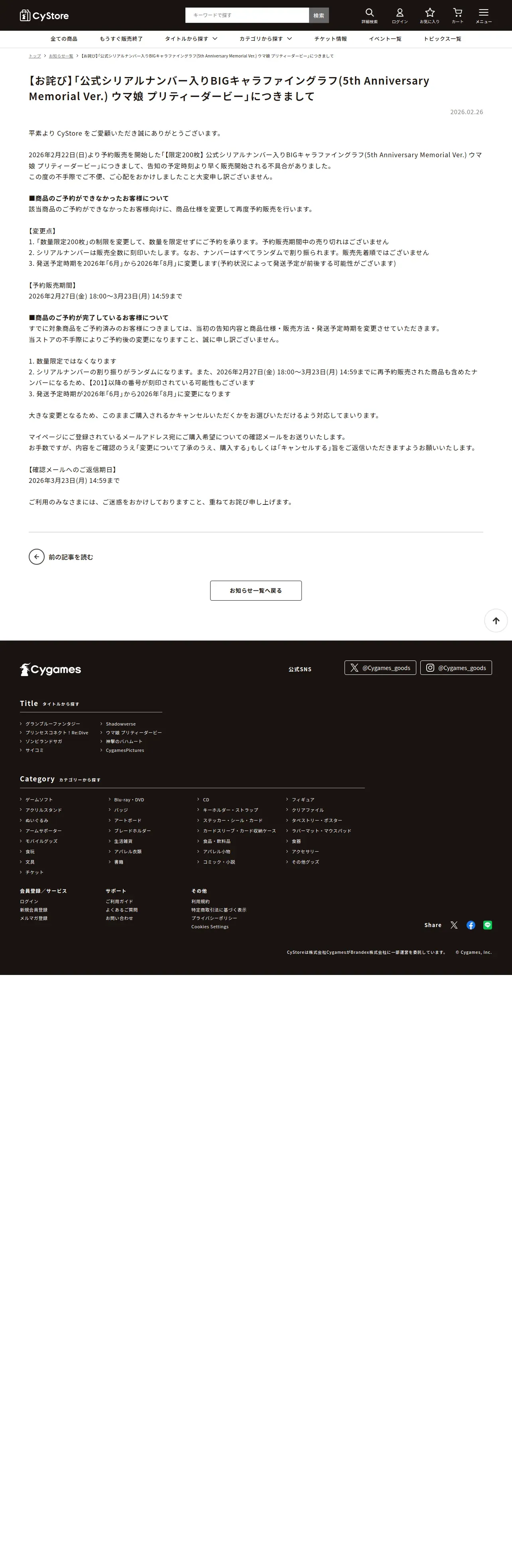Open the login person icon

point(400,15)
